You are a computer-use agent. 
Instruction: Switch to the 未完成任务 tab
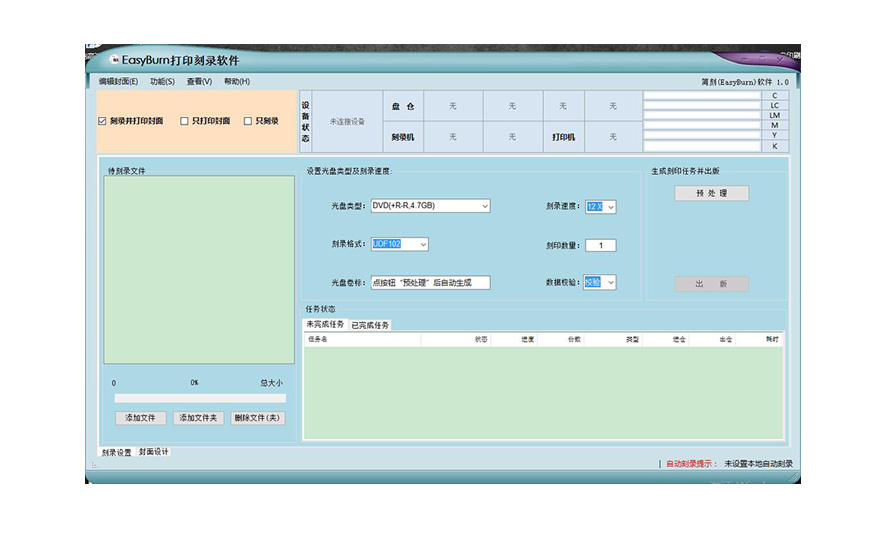pyautogui.click(x=325, y=324)
